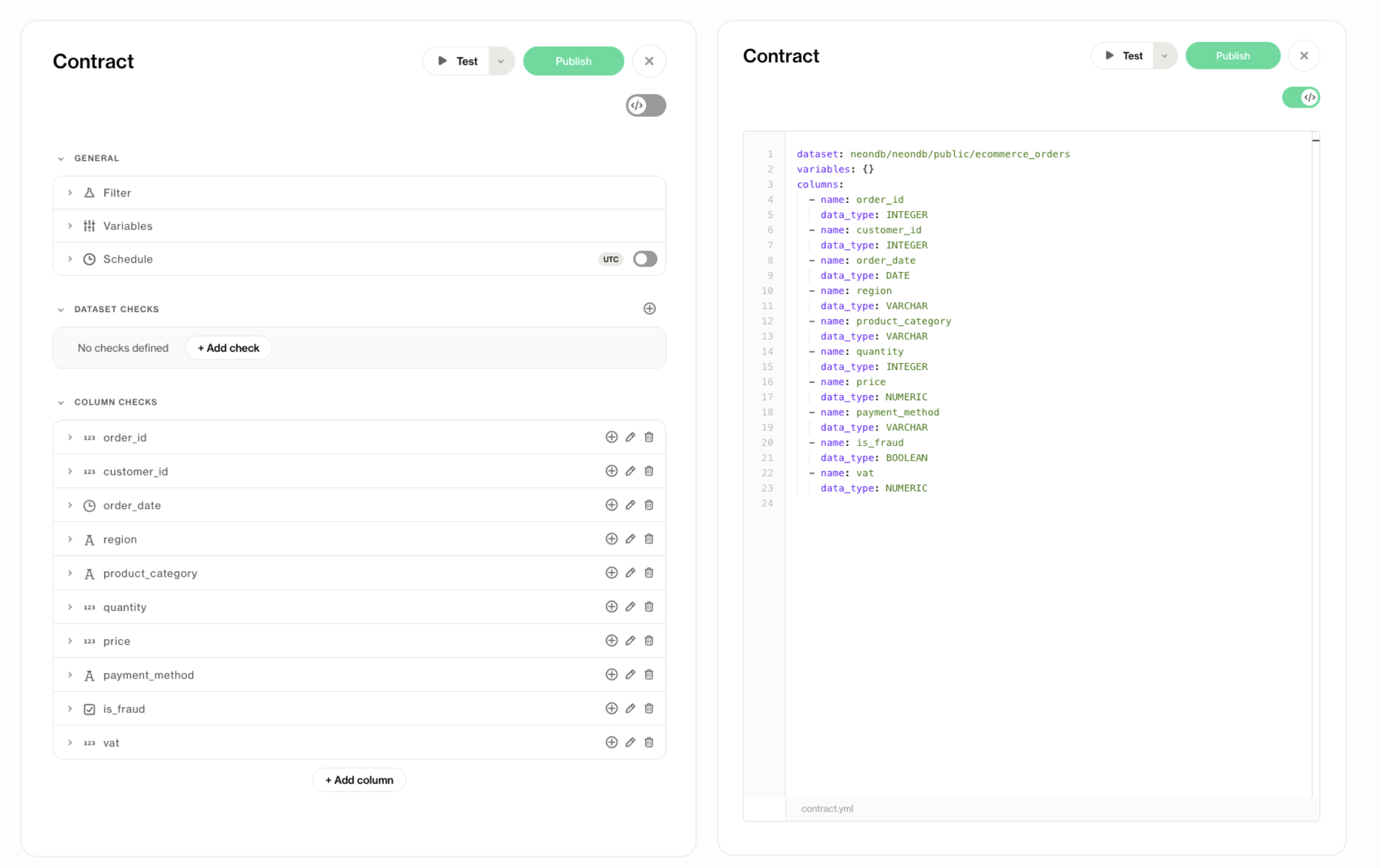Click 'data_type: DATE' in the code
Image resolution: width=1379 pixels, height=868 pixels.
tap(865, 275)
